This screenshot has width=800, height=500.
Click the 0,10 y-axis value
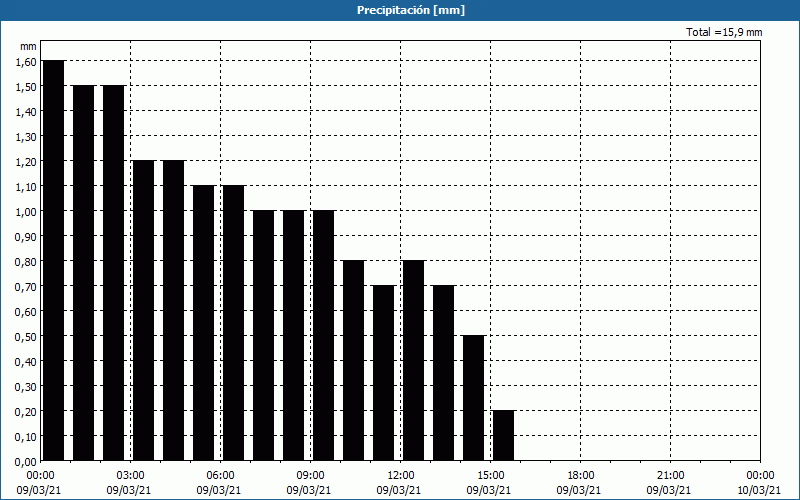tap(26, 436)
